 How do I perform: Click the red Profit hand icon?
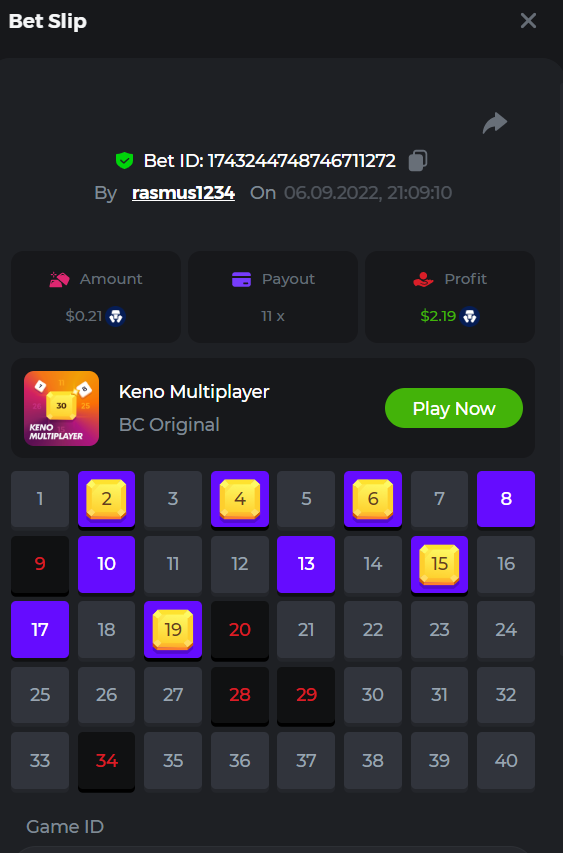423,279
